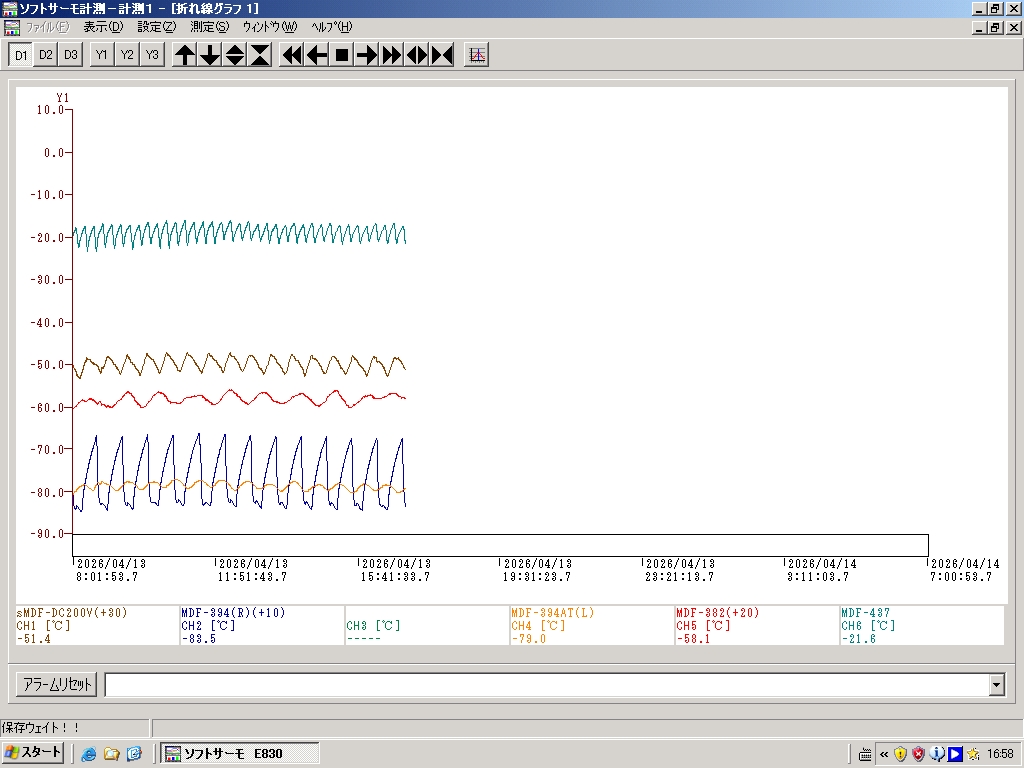Image resolution: width=1024 pixels, height=768 pixels.
Task: Jump to start with double-left arrow icon
Action: click(292, 55)
